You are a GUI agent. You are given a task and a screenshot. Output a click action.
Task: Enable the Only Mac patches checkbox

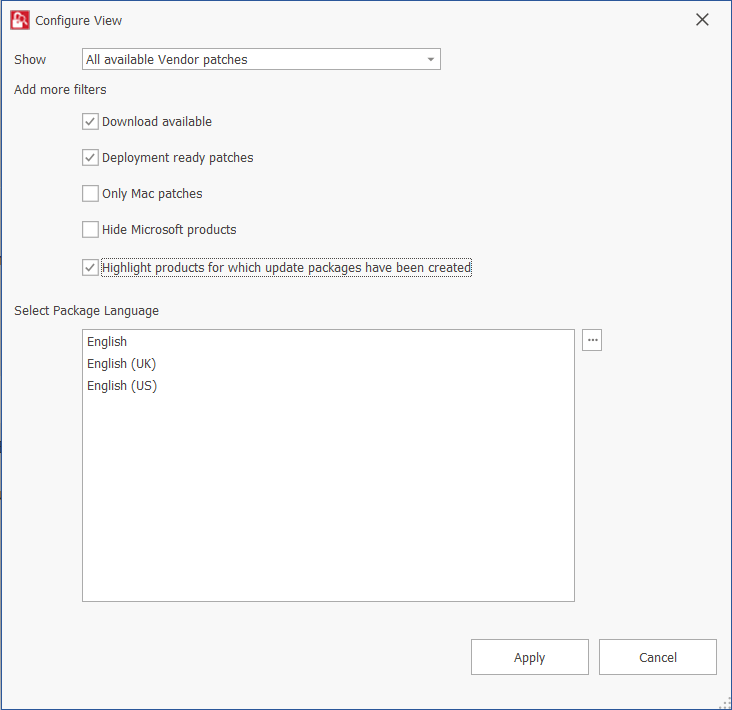(x=91, y=194)
